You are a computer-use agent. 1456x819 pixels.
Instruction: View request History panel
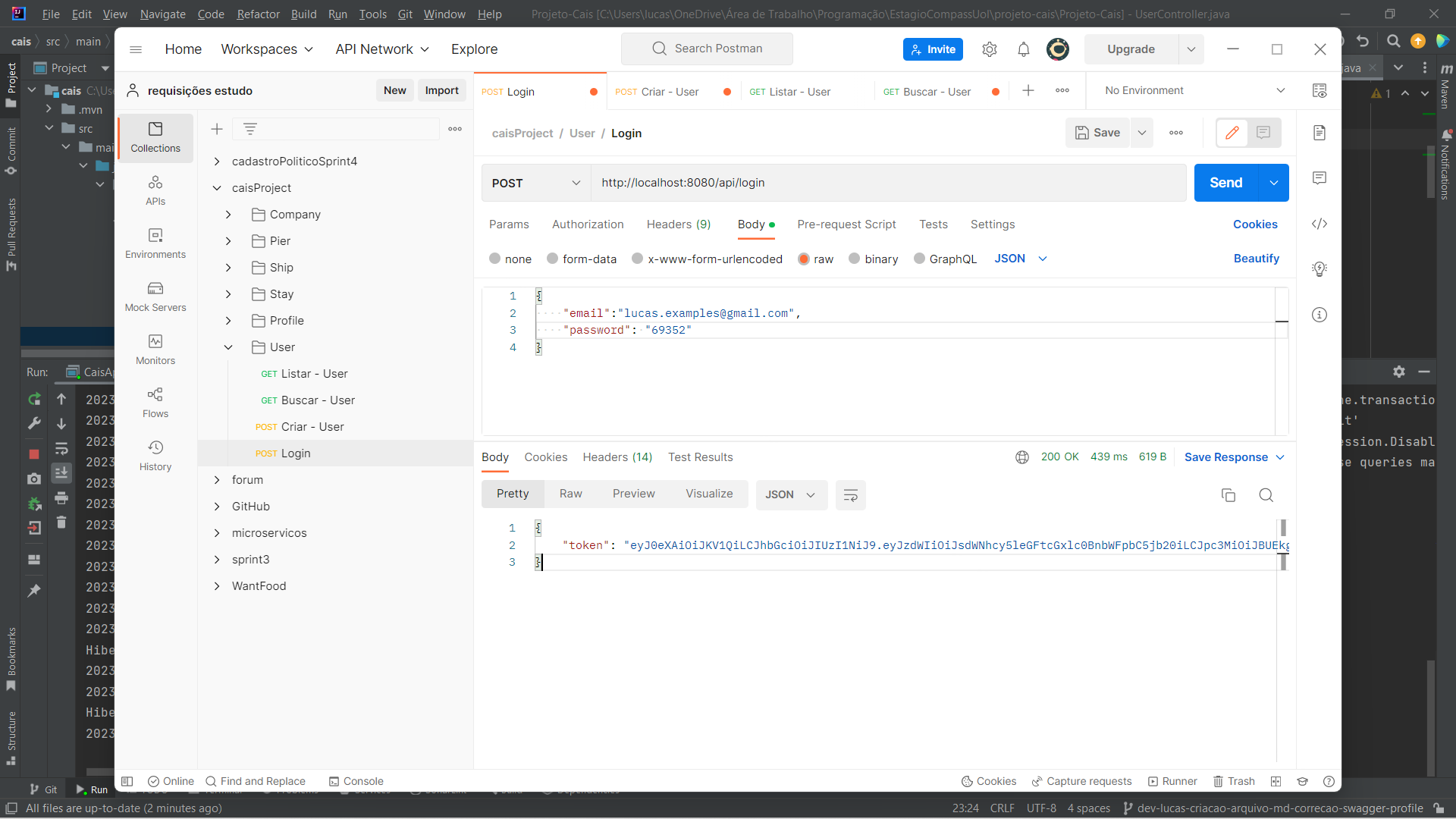155,455
